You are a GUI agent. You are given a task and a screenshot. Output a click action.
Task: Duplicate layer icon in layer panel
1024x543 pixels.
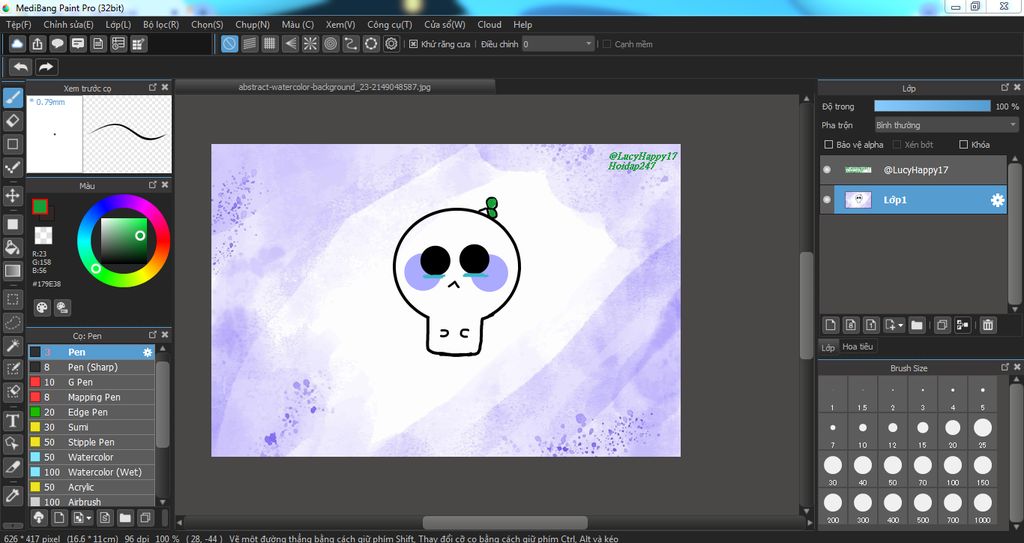pyautogui.click(x=942, y=325)
